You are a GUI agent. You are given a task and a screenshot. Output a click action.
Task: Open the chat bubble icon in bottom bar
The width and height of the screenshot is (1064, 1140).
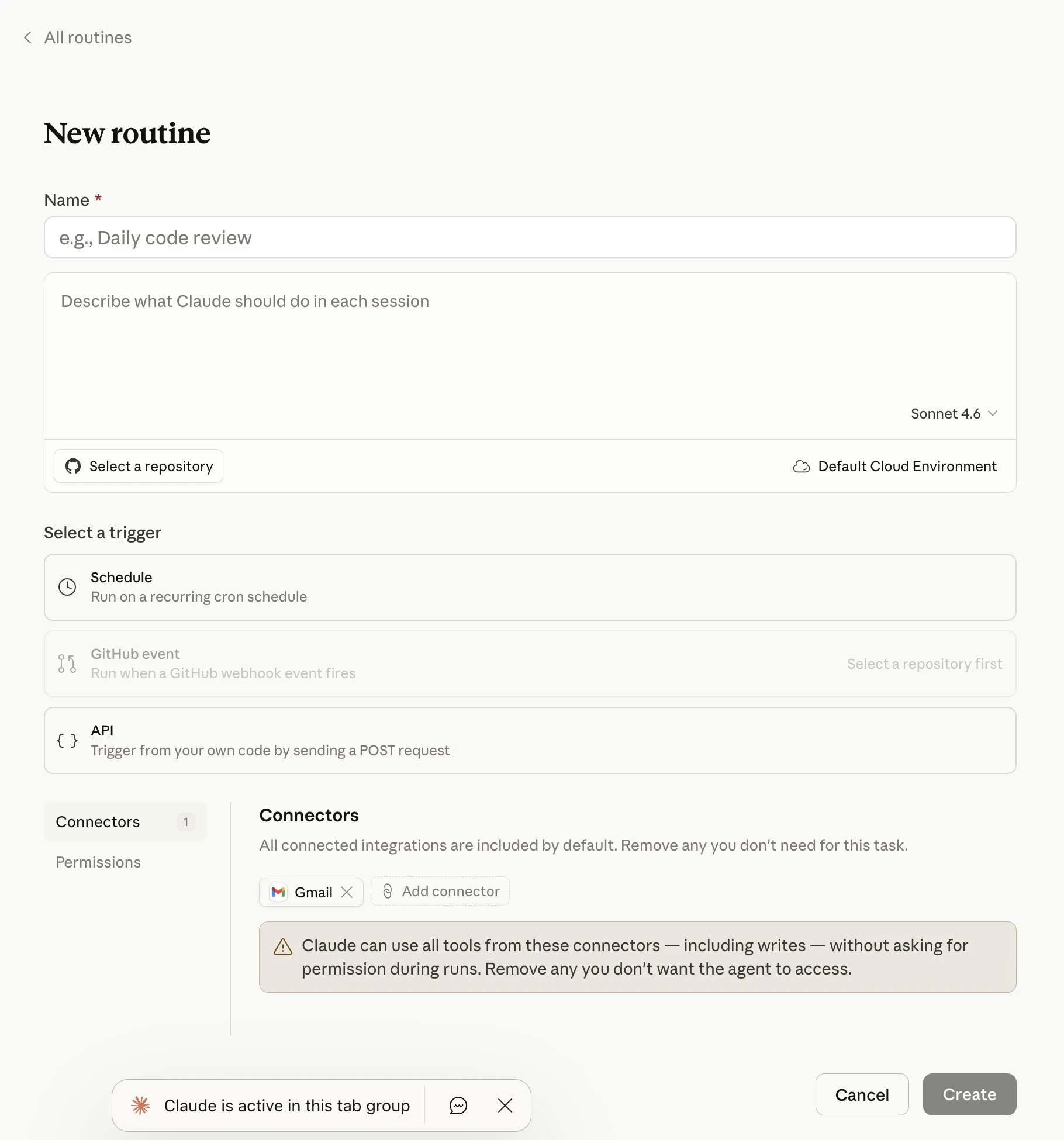pos(458,1105)
